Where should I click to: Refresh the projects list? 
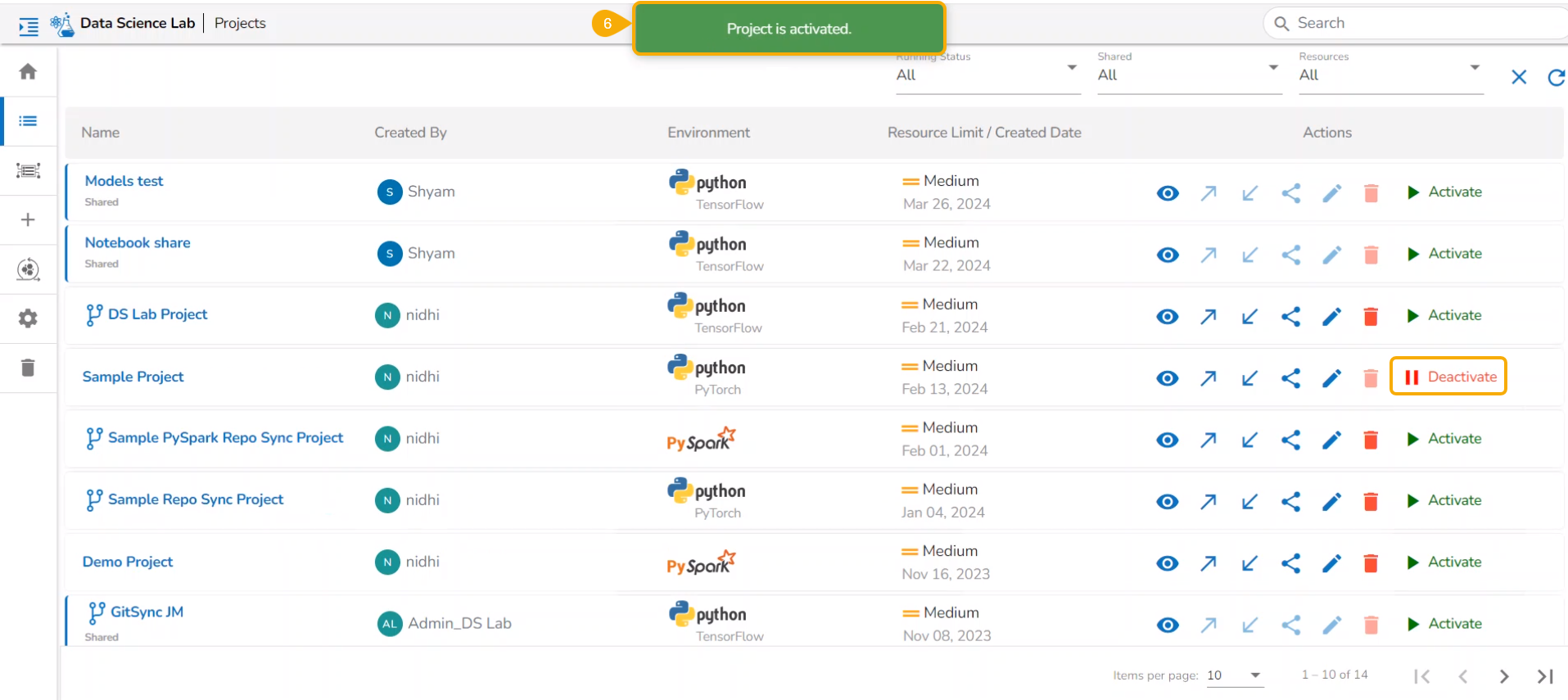1556,78
